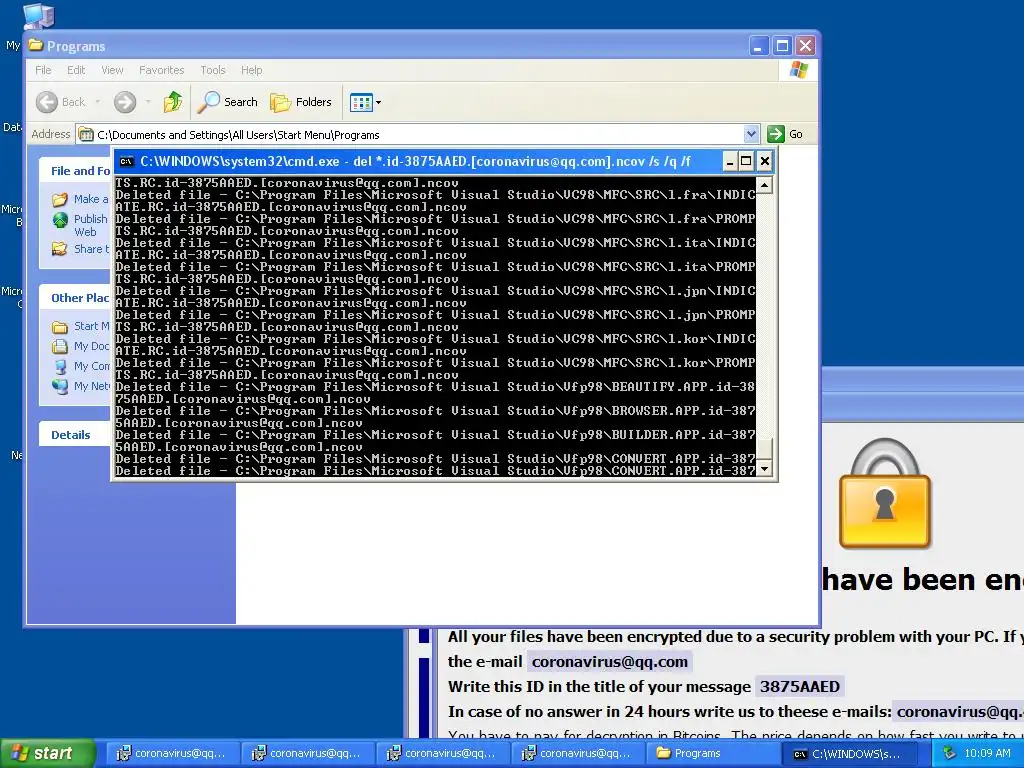Maximize the Programs window
Image resolution: width=1024 pixels, height=768 pixels.
(782, 46)
